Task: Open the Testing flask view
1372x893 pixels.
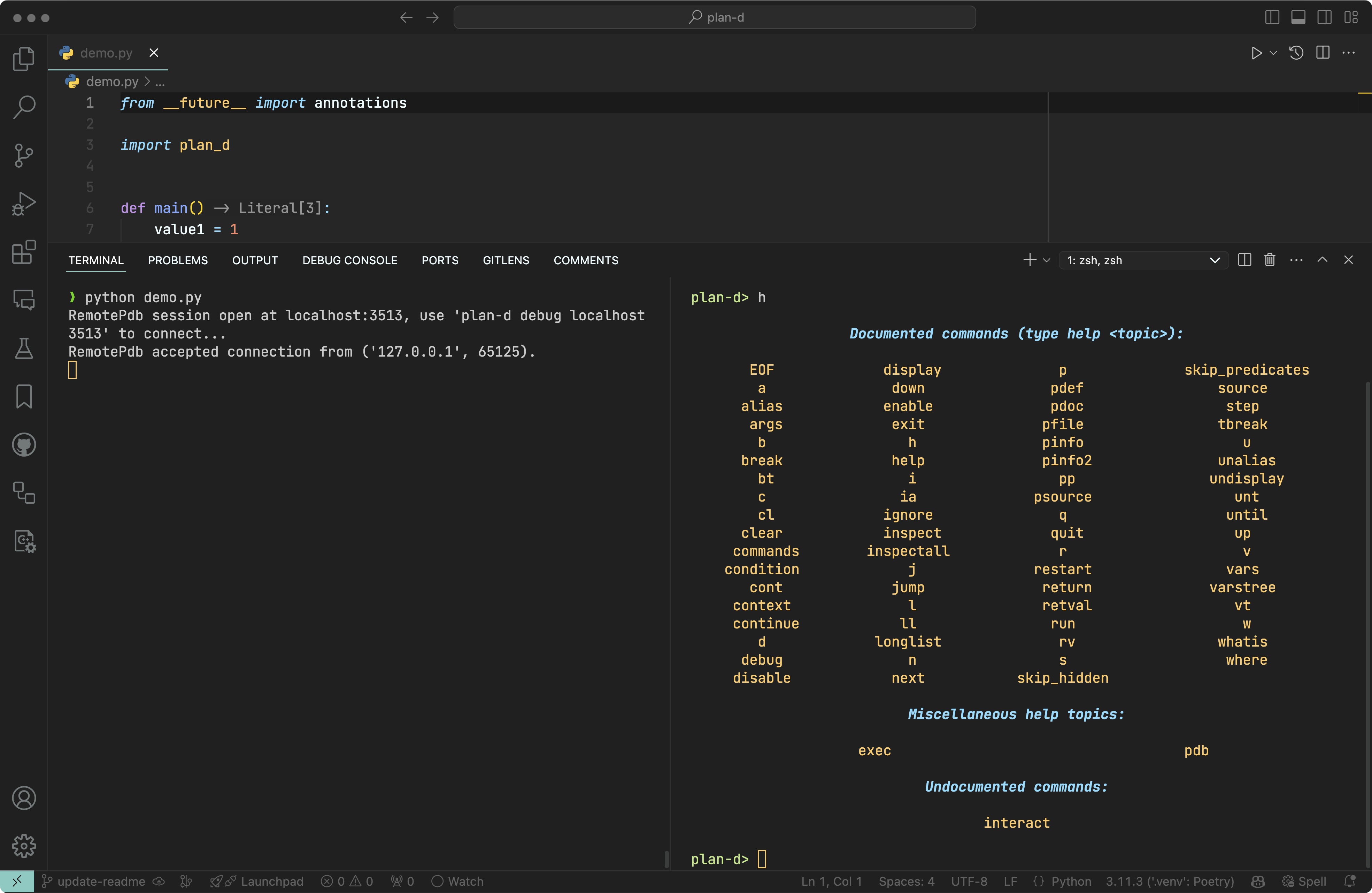Action: tap(24, 349)
